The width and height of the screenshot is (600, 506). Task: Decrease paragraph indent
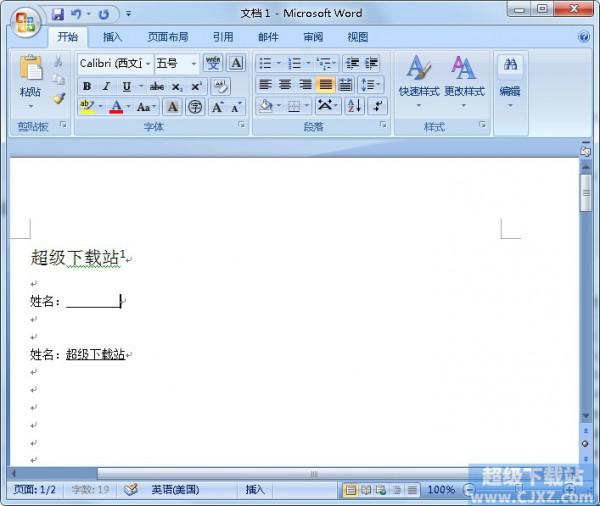(352, 63)
